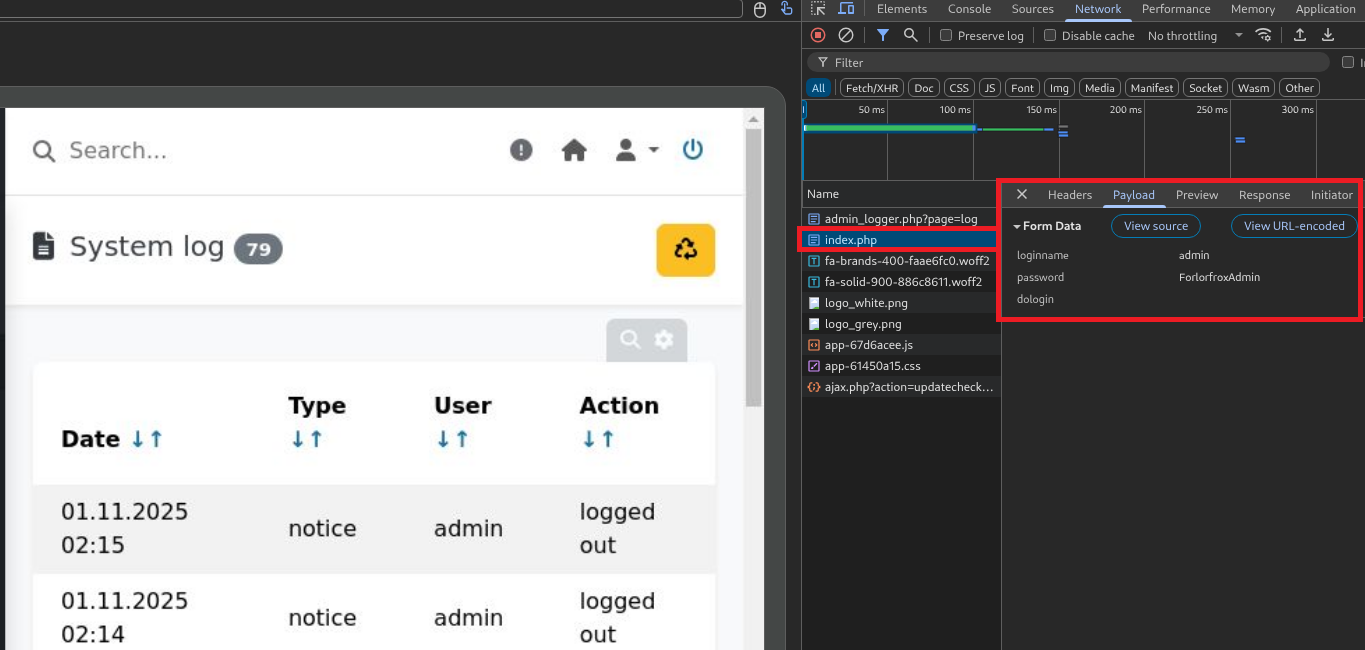Collapse the Form Data section

pos(1047,226)
